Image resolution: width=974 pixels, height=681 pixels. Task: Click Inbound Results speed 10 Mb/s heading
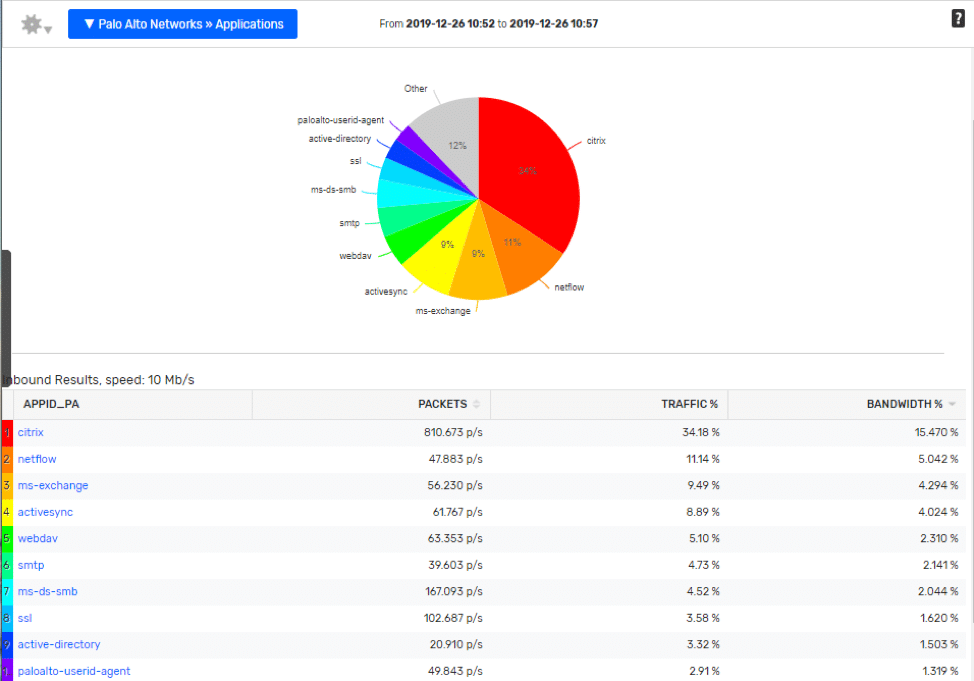[x=99, y=380]
